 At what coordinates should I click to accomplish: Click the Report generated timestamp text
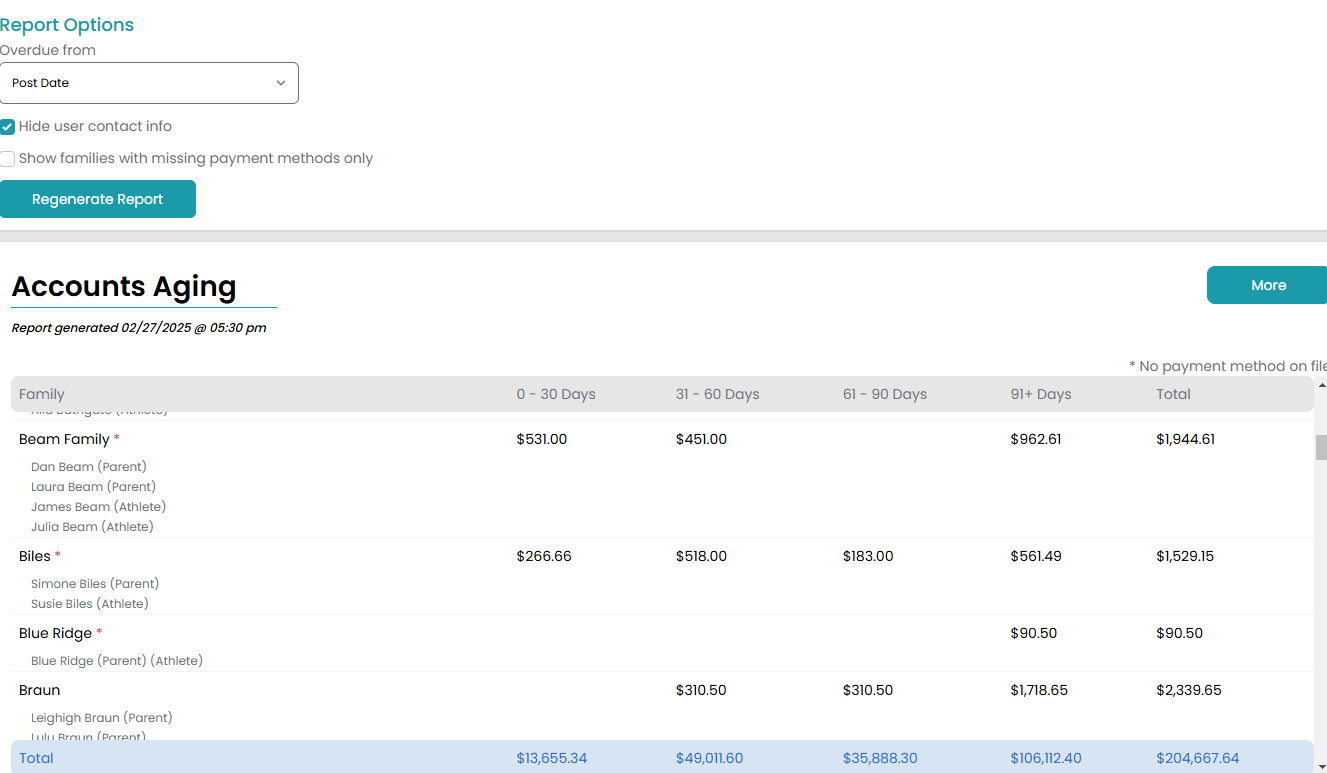coord(139,328)
